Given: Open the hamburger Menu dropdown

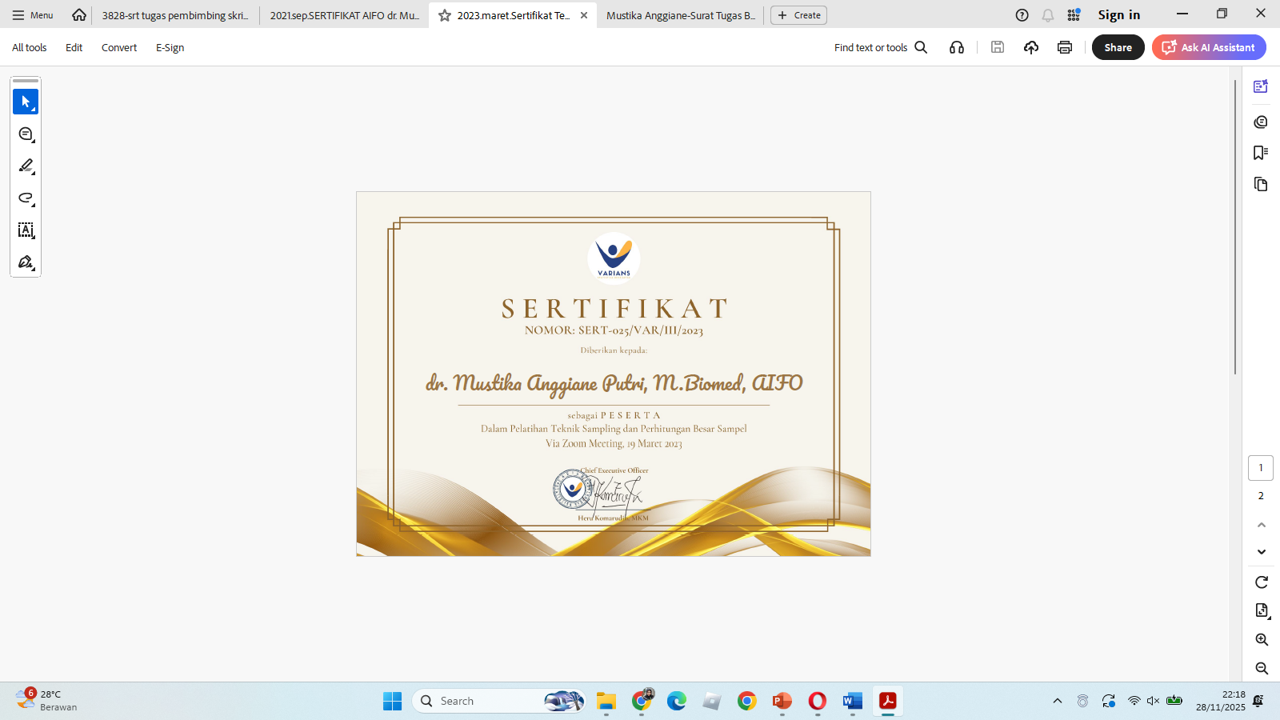Looking at the screenshot, I should tap(32, 15).
